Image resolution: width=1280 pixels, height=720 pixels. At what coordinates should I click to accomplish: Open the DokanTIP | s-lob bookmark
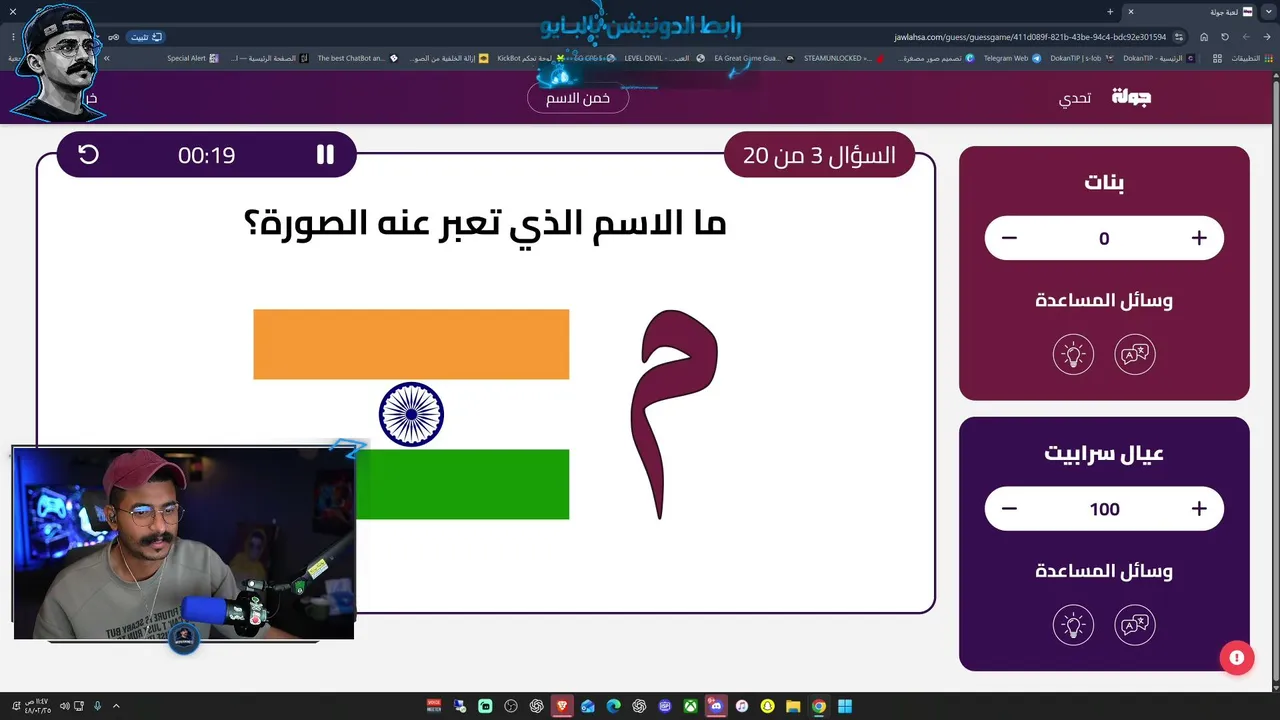tap(1082, 58)
